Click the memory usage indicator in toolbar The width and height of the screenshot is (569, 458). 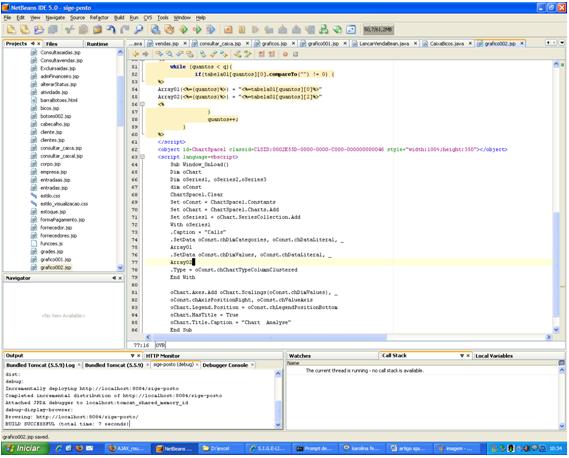tap(378, 29)
